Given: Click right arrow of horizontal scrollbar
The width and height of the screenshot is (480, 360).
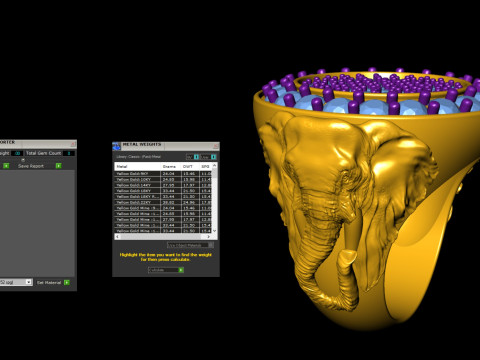Looking at the screenshot, I should point(209,236).
